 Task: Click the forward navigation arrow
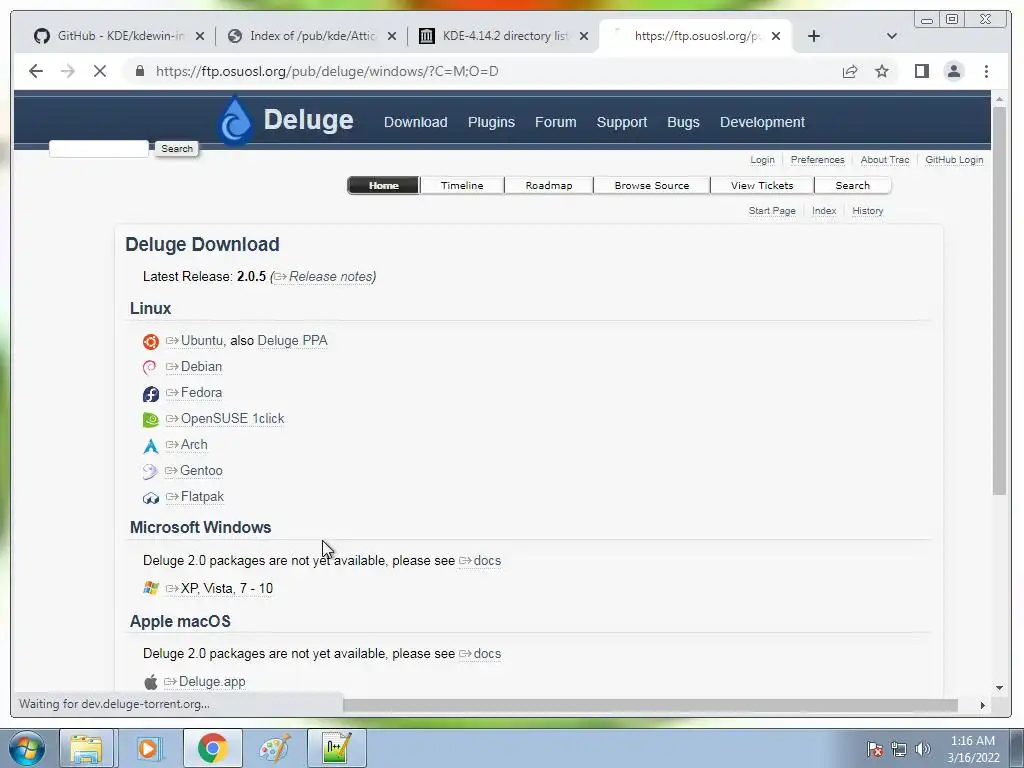coord(68,71)
